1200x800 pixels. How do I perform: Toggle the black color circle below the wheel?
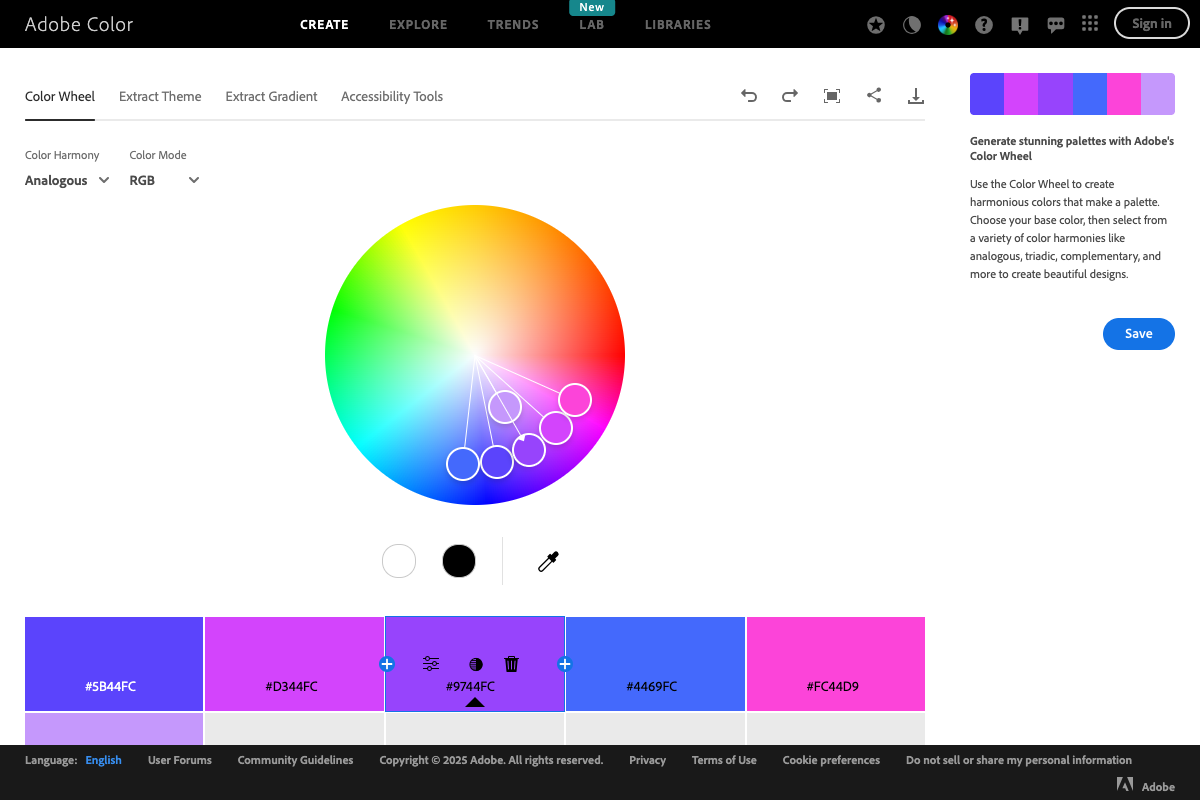coord(459,561)
